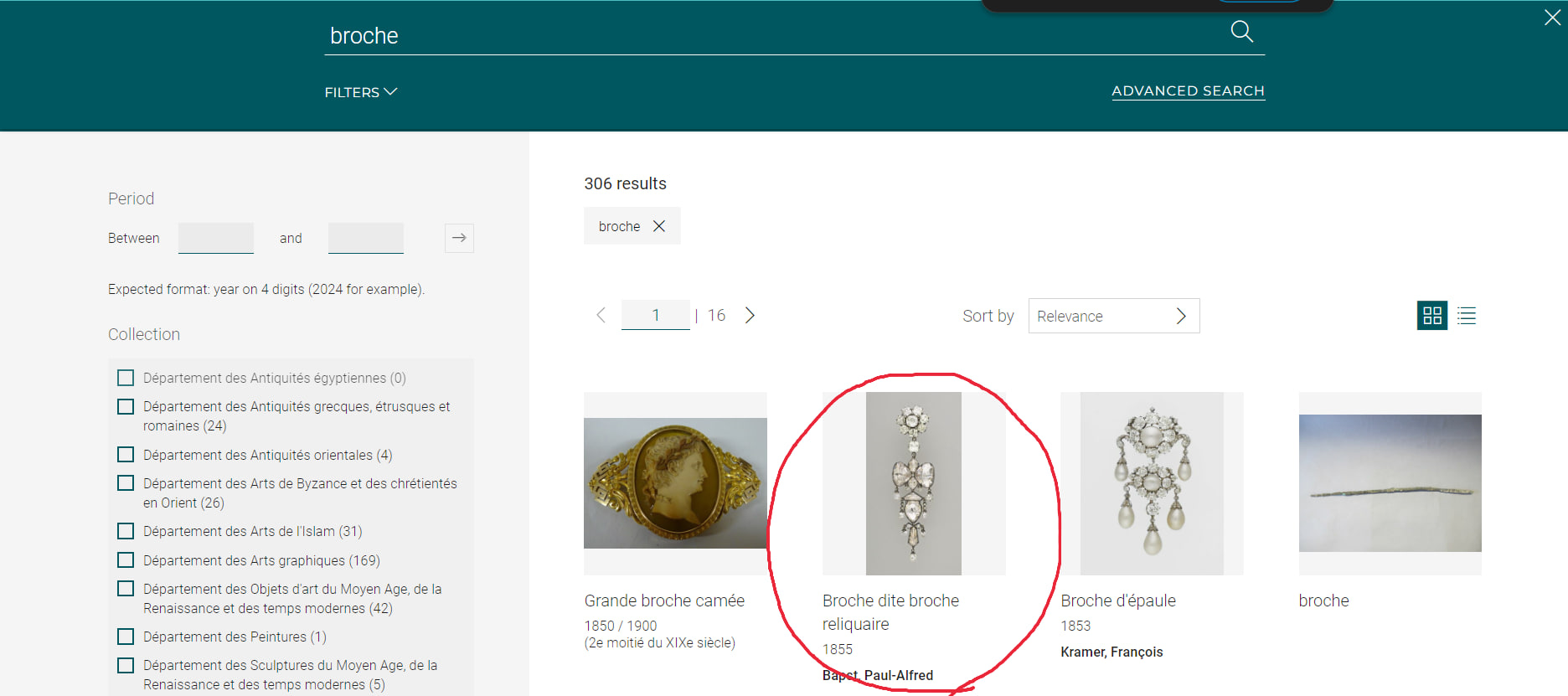Switch to grid view
Image resolution: width=1568 pixels, height=696 pixels.
1432,316
